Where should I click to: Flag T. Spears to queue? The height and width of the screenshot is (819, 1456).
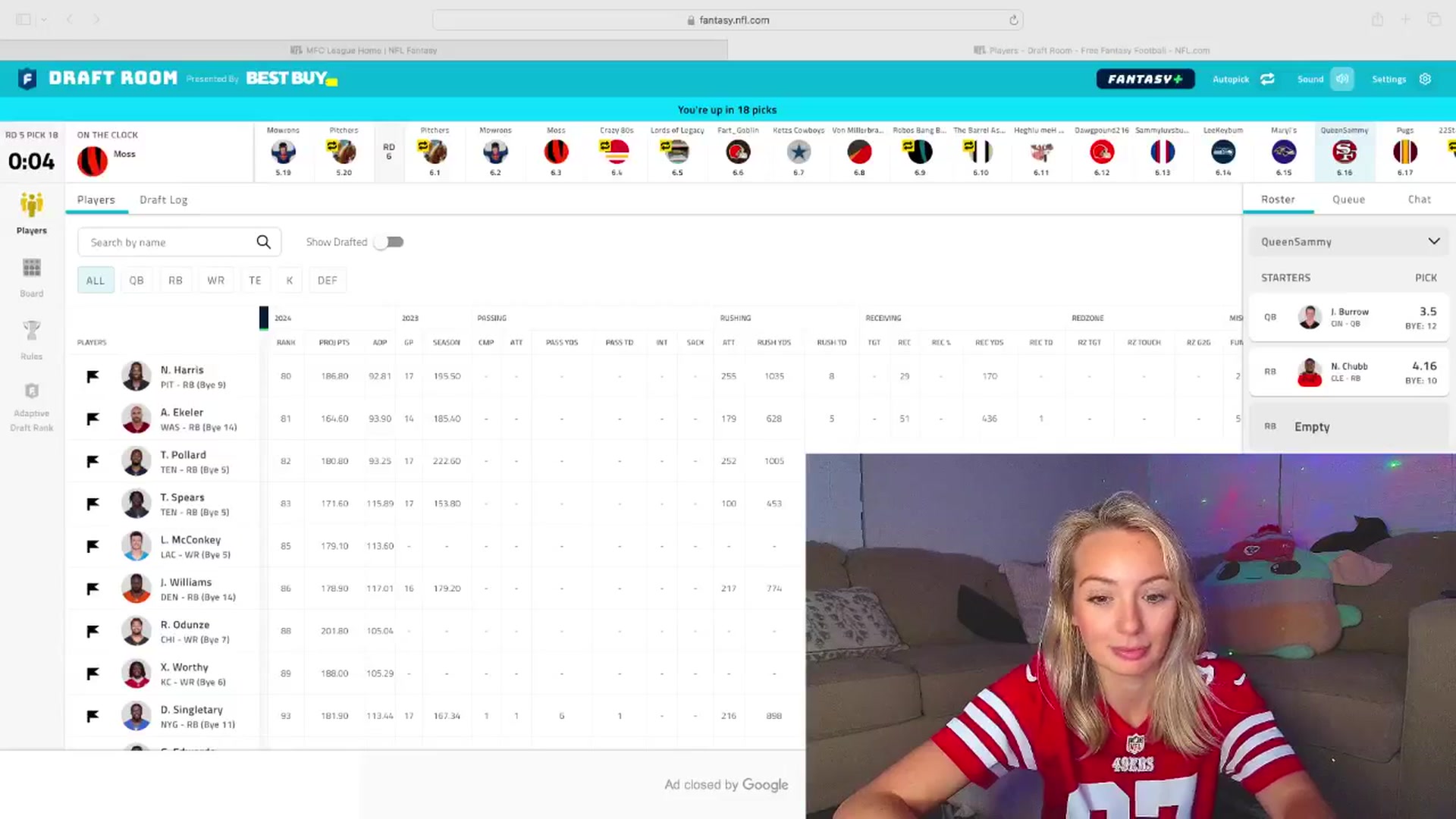point(93,504)
